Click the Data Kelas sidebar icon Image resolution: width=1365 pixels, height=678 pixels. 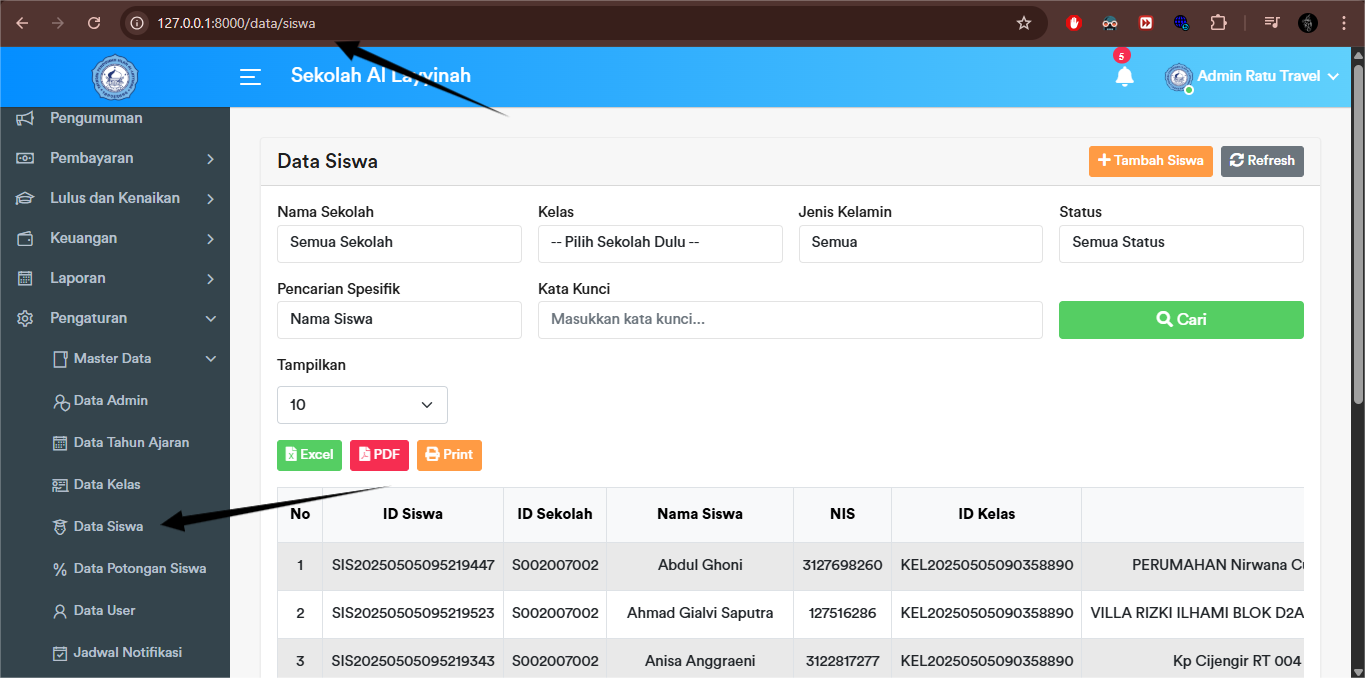(x=60, y=484)
